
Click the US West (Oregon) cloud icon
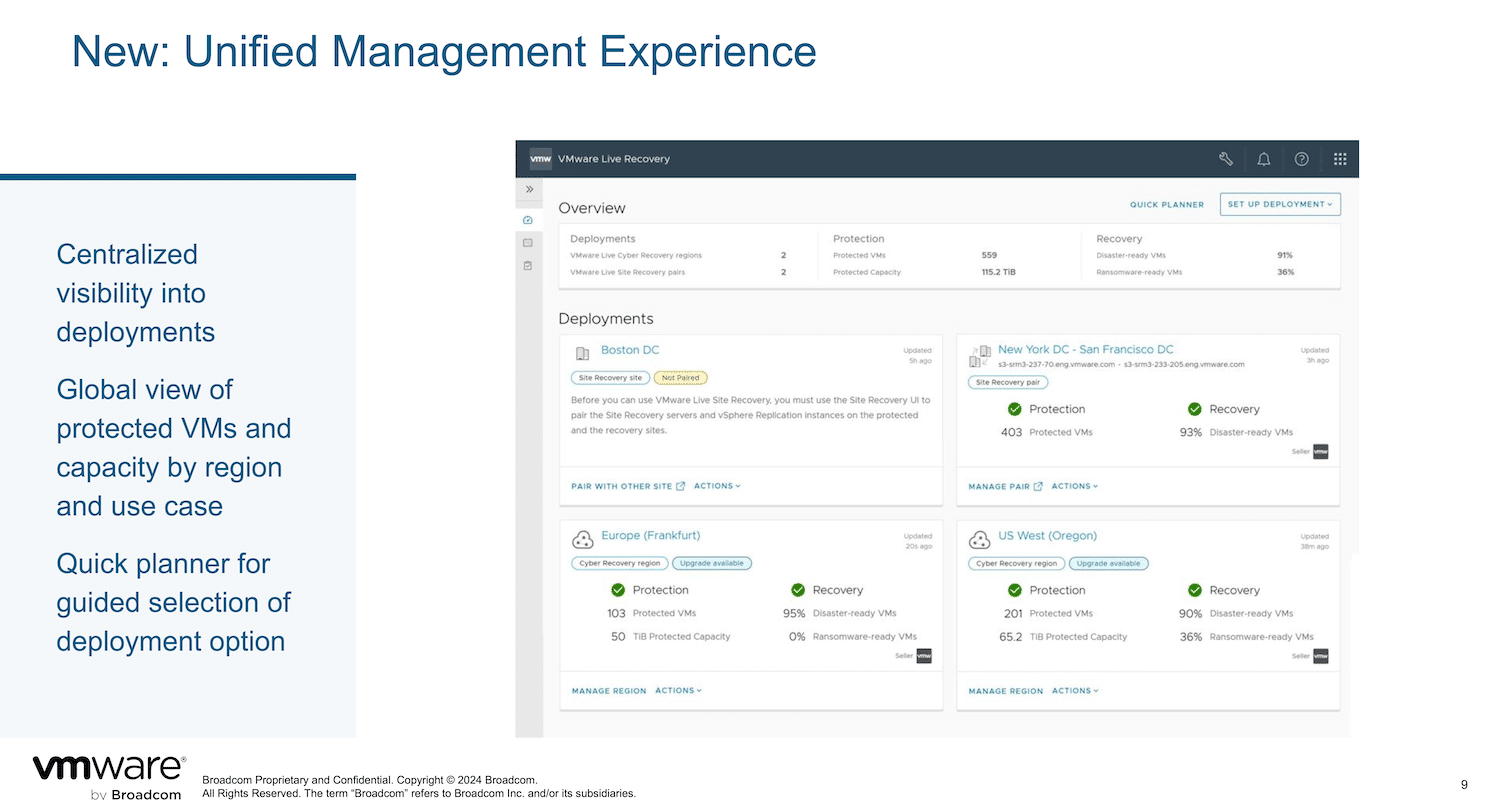tap(980, 540)
